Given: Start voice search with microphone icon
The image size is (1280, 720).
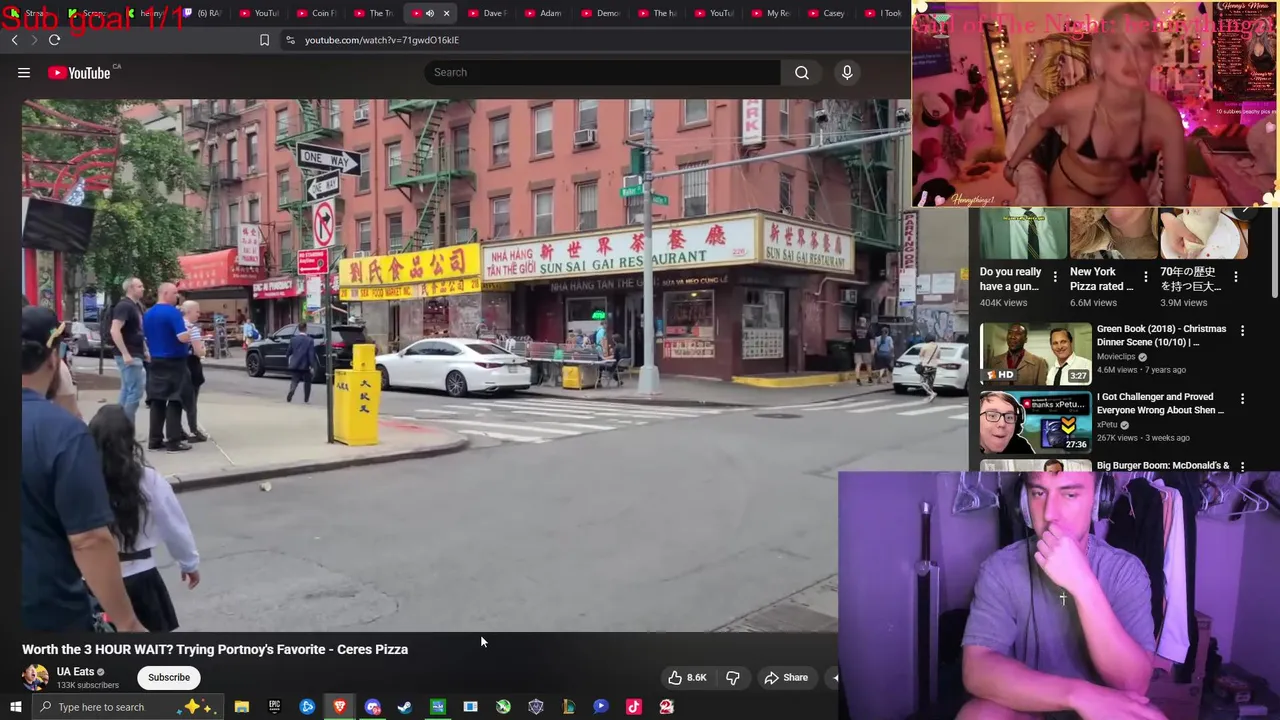Looking at the screenshot, I should (x=847, y=72).
